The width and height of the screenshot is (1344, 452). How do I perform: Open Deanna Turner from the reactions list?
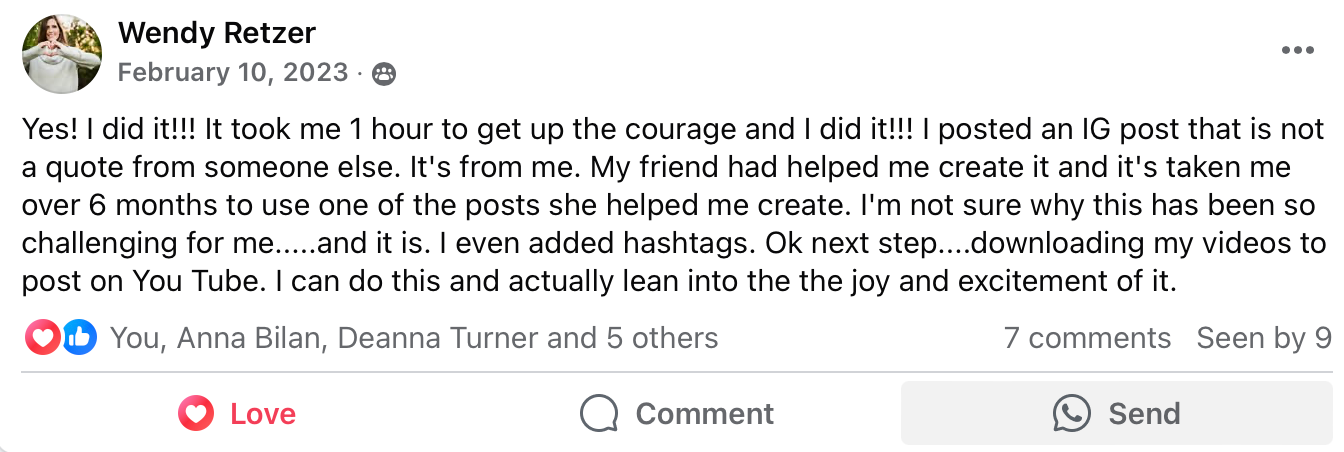point(439,338)
